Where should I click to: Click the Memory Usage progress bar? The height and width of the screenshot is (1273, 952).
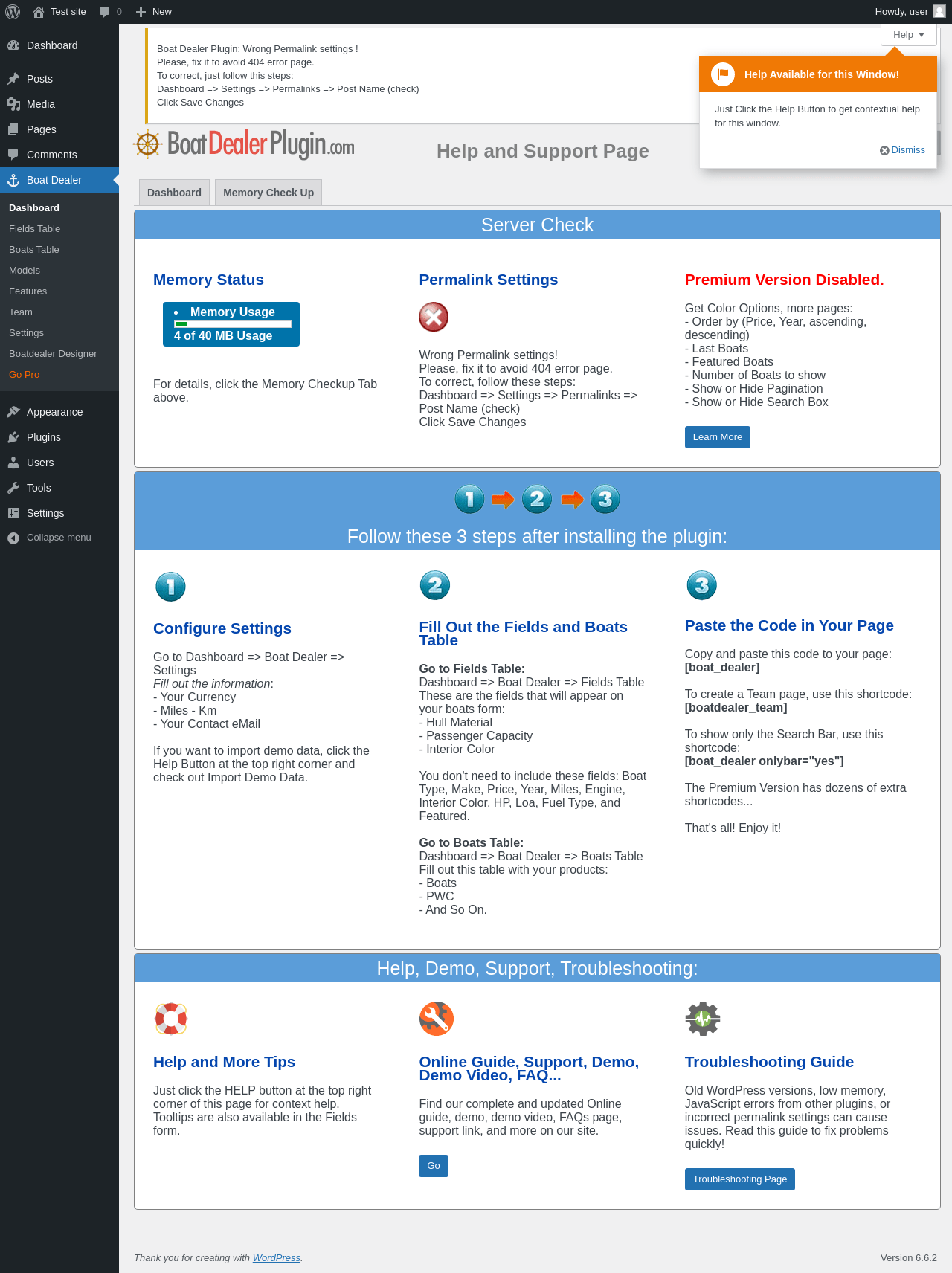[x=233, y=324]
